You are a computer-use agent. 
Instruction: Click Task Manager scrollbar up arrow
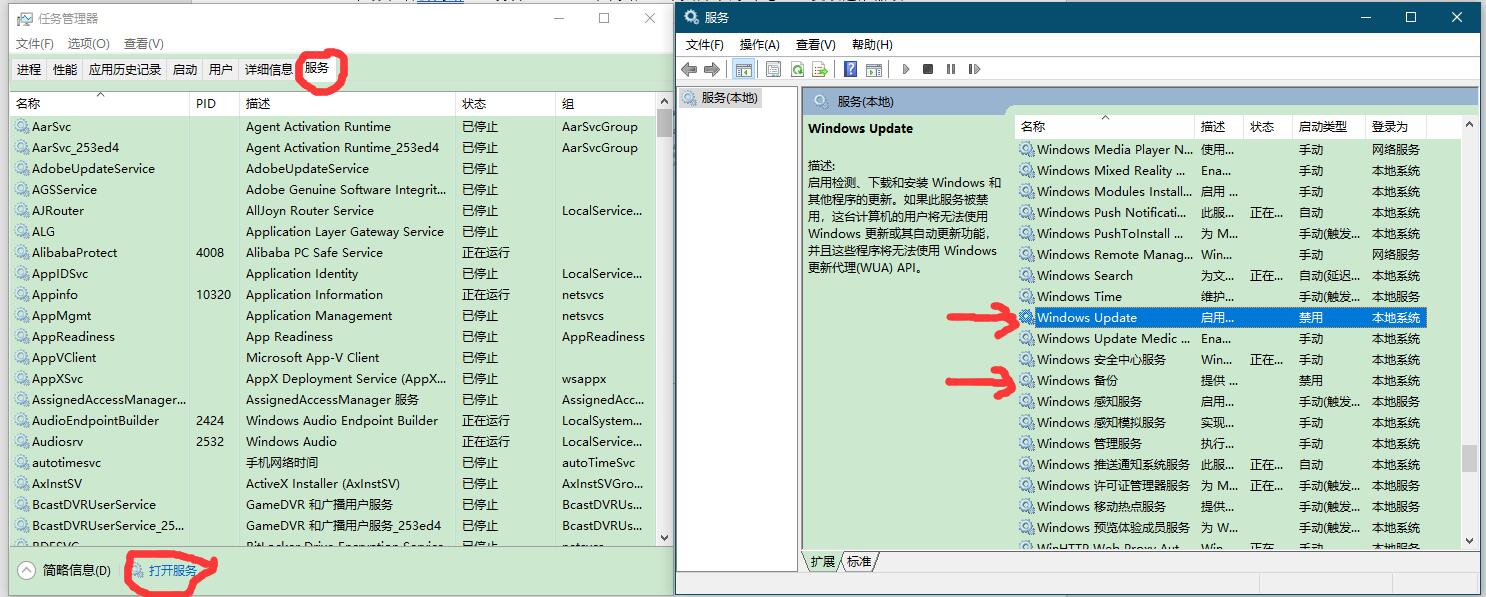[x=664, y=101]
